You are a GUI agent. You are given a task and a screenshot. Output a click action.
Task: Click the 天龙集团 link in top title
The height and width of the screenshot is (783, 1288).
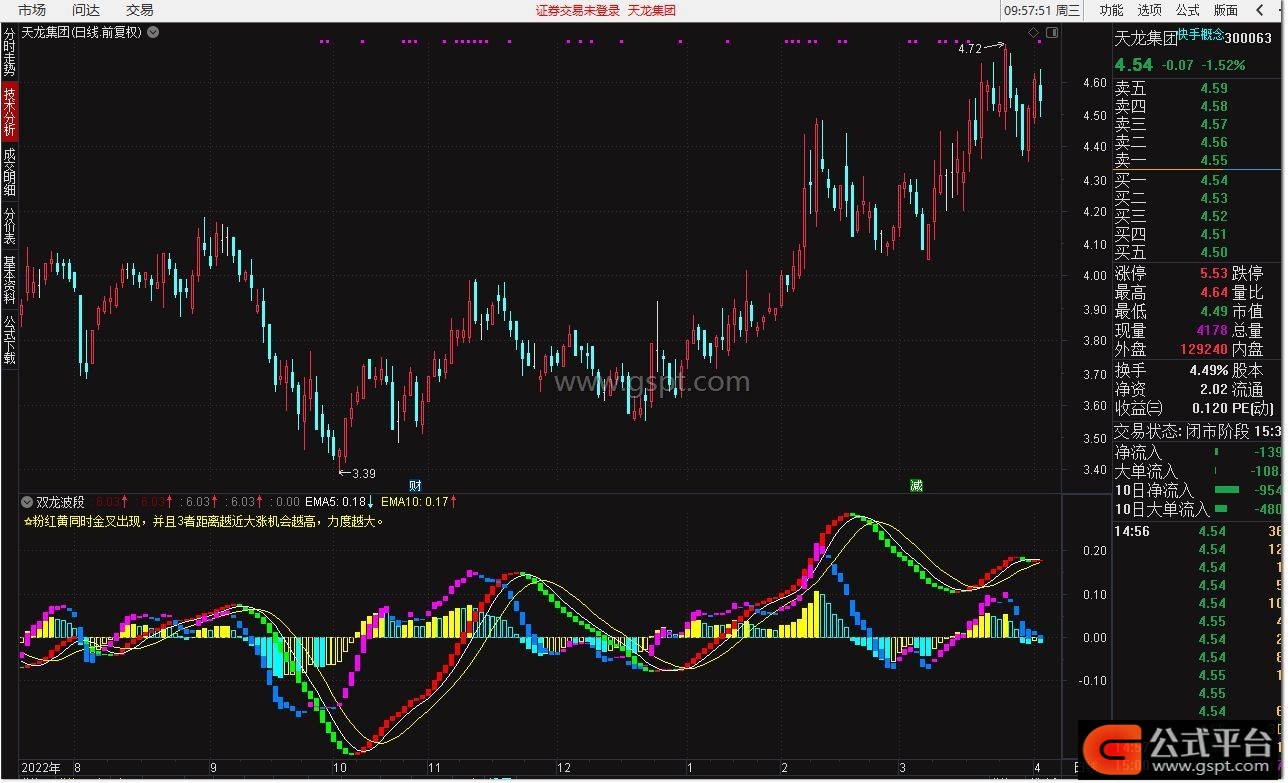[652, 10]
